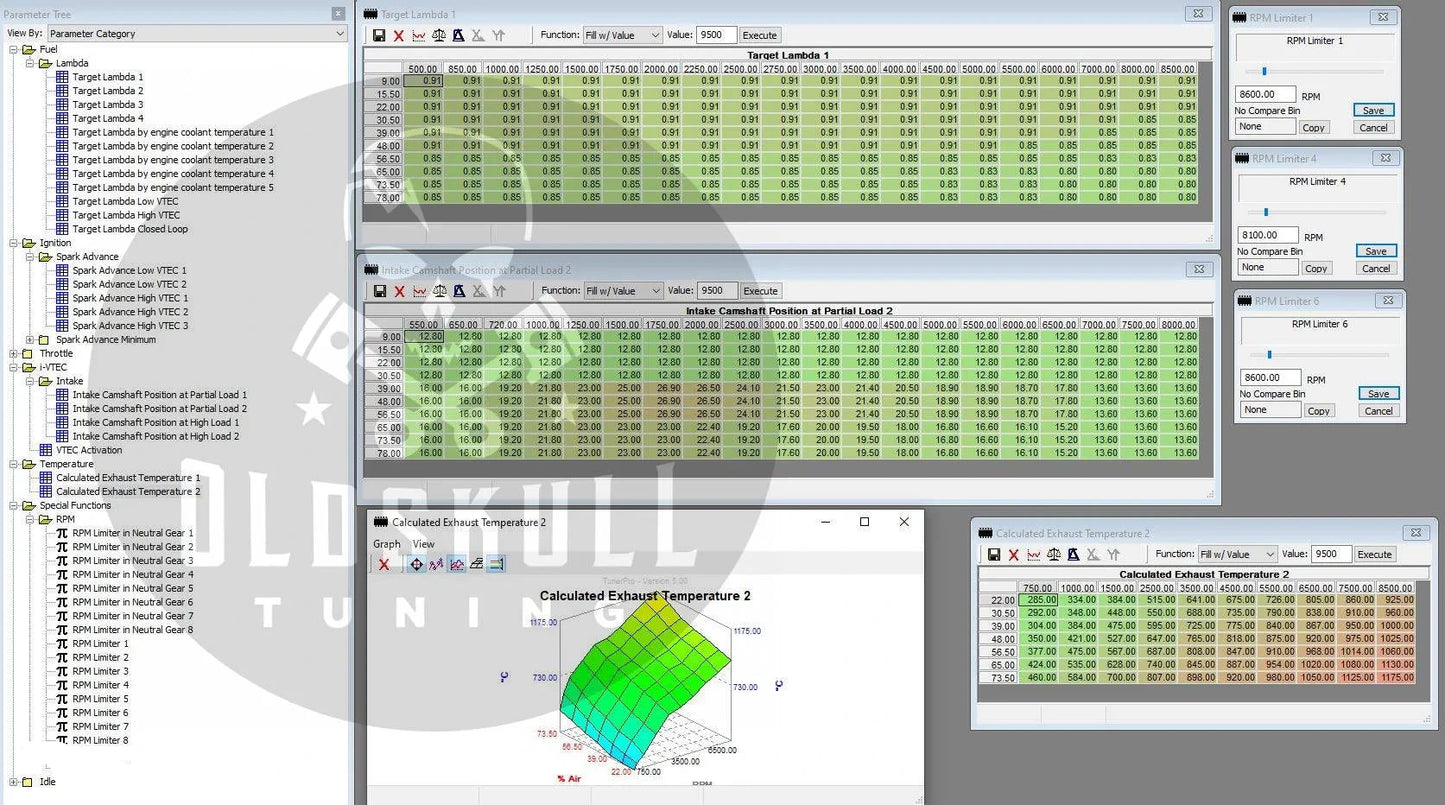Expand the Idle node in the parameter tree
Image resolution: width=1445 pixels, height=805 pixels.
click(14, 782)
